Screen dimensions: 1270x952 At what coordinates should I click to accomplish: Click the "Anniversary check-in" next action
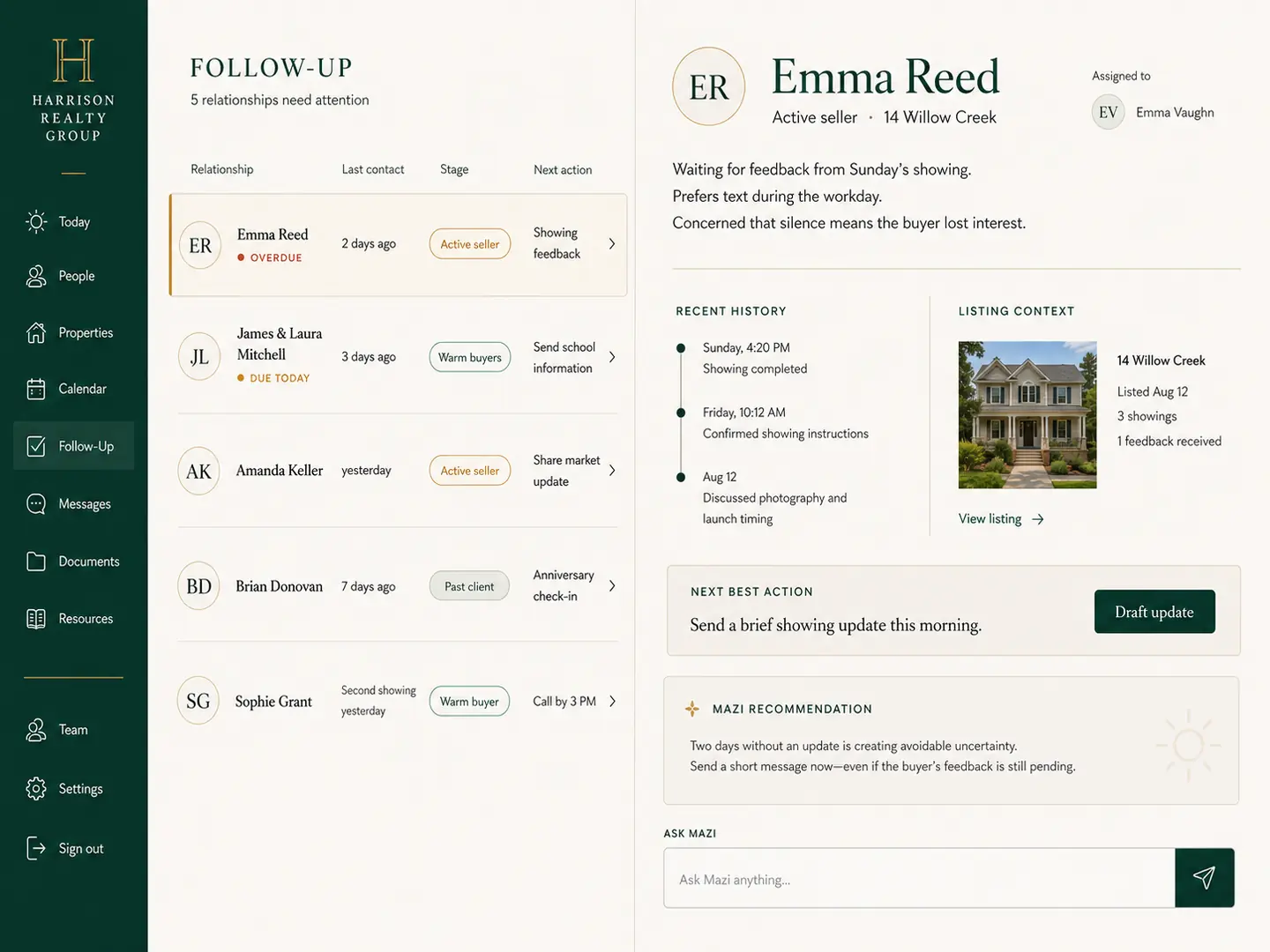564,585
